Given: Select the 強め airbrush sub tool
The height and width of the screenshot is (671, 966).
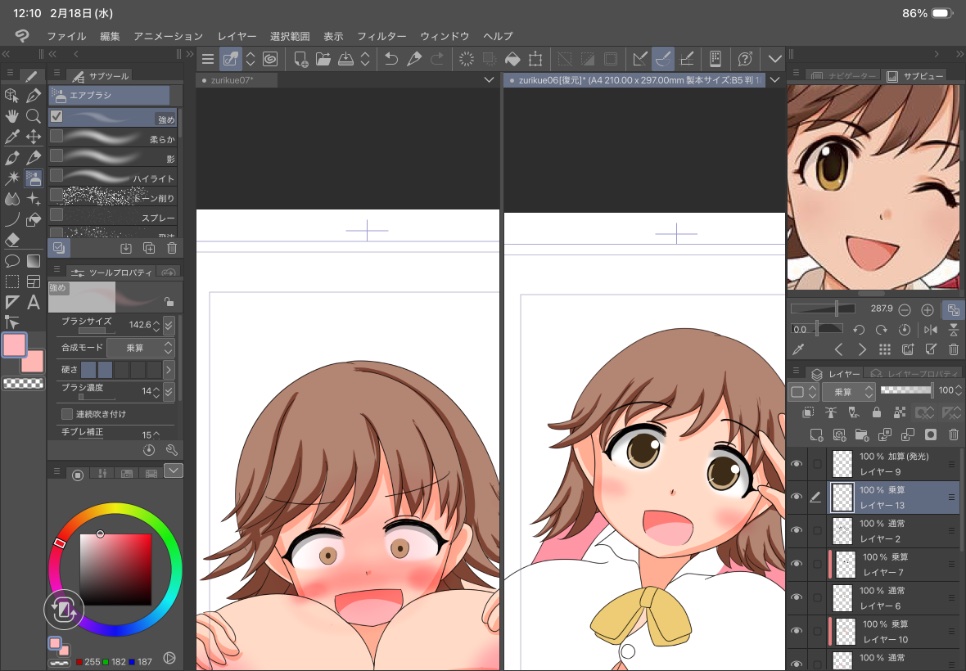Looking at the screenshot, I should click(113, 117).
